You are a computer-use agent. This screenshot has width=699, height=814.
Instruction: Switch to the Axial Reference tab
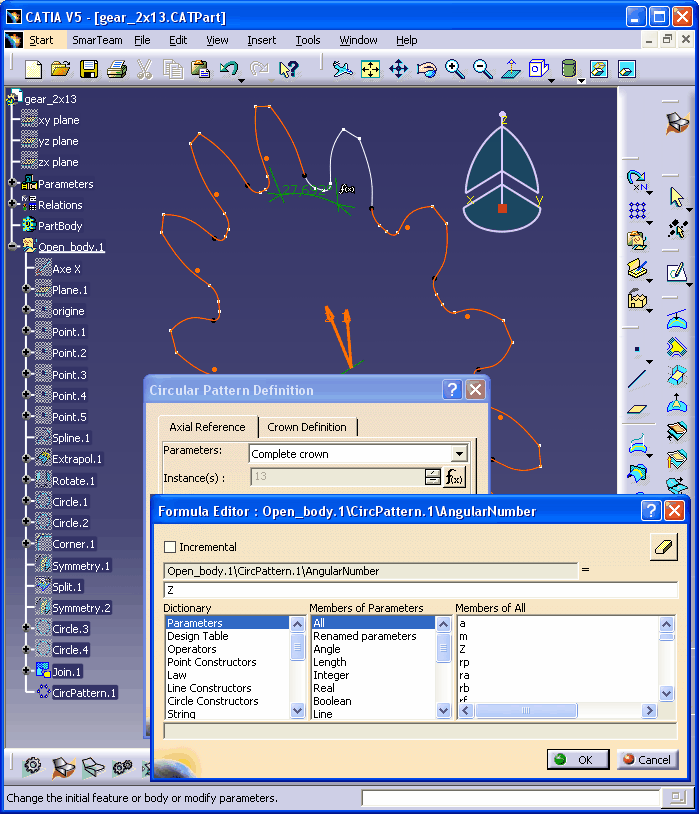tap(207, 427)
